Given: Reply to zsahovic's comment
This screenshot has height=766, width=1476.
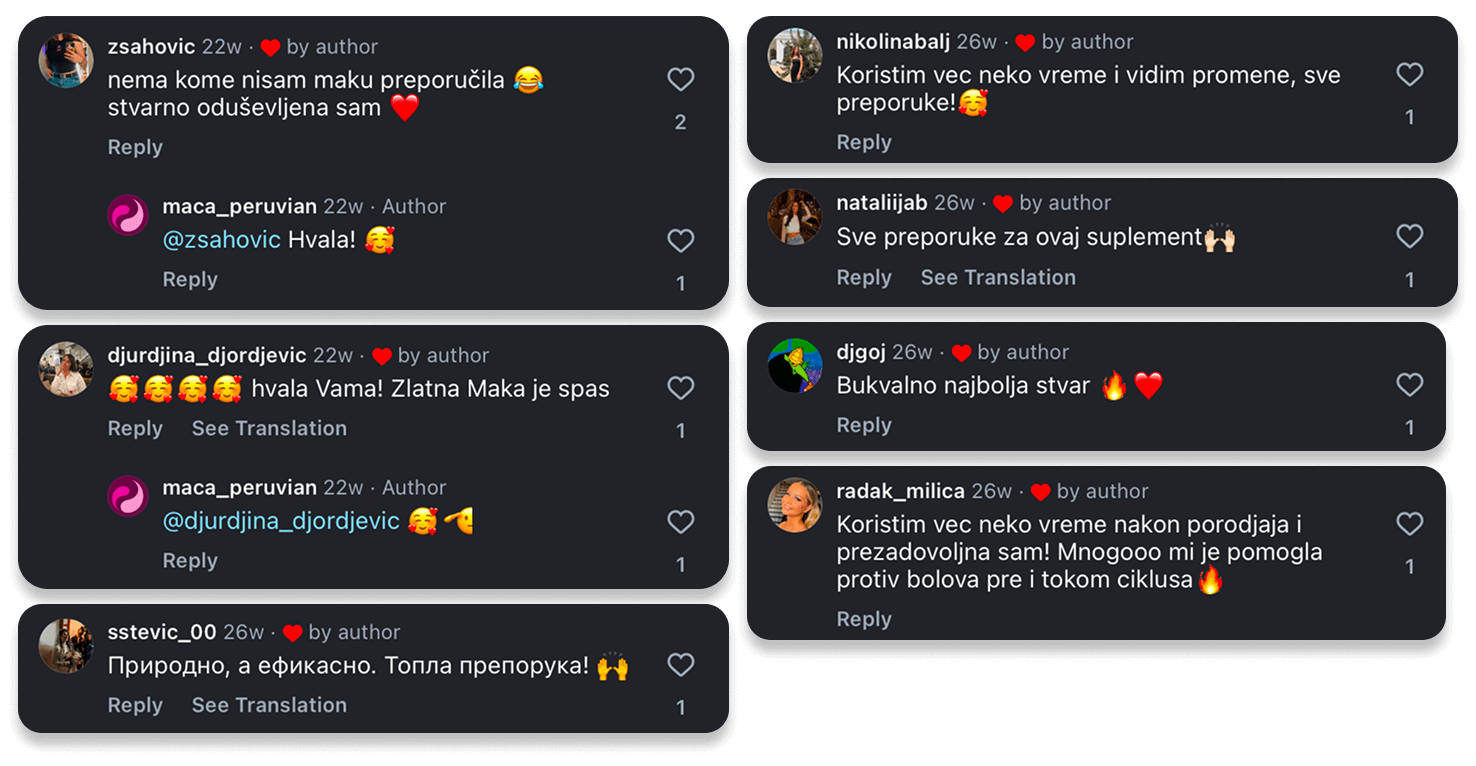Looking at the screenshot, I should tap(135, 147).
